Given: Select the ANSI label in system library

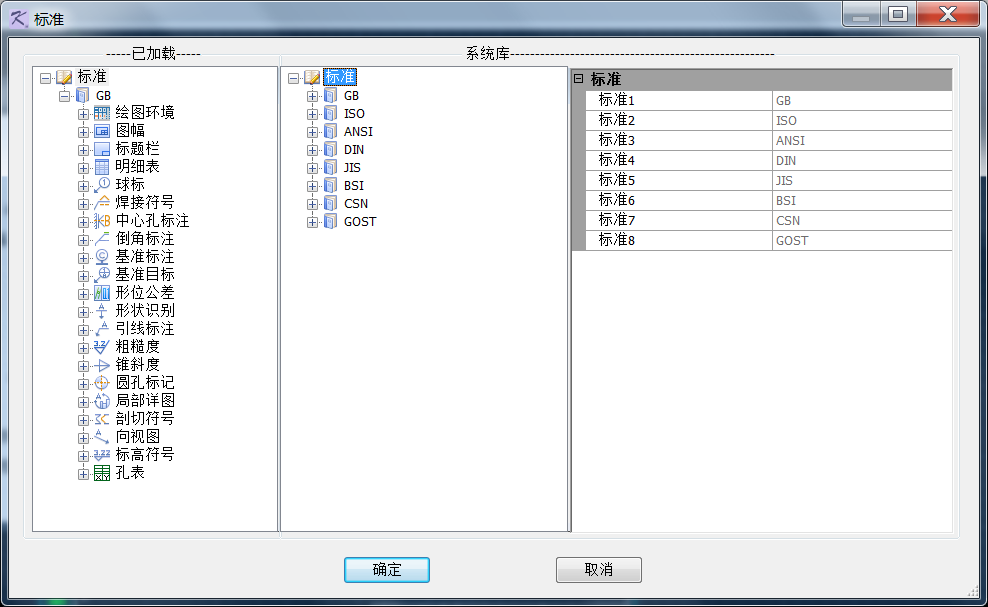Looking at the screenshot, I should (x=359, y=132).
